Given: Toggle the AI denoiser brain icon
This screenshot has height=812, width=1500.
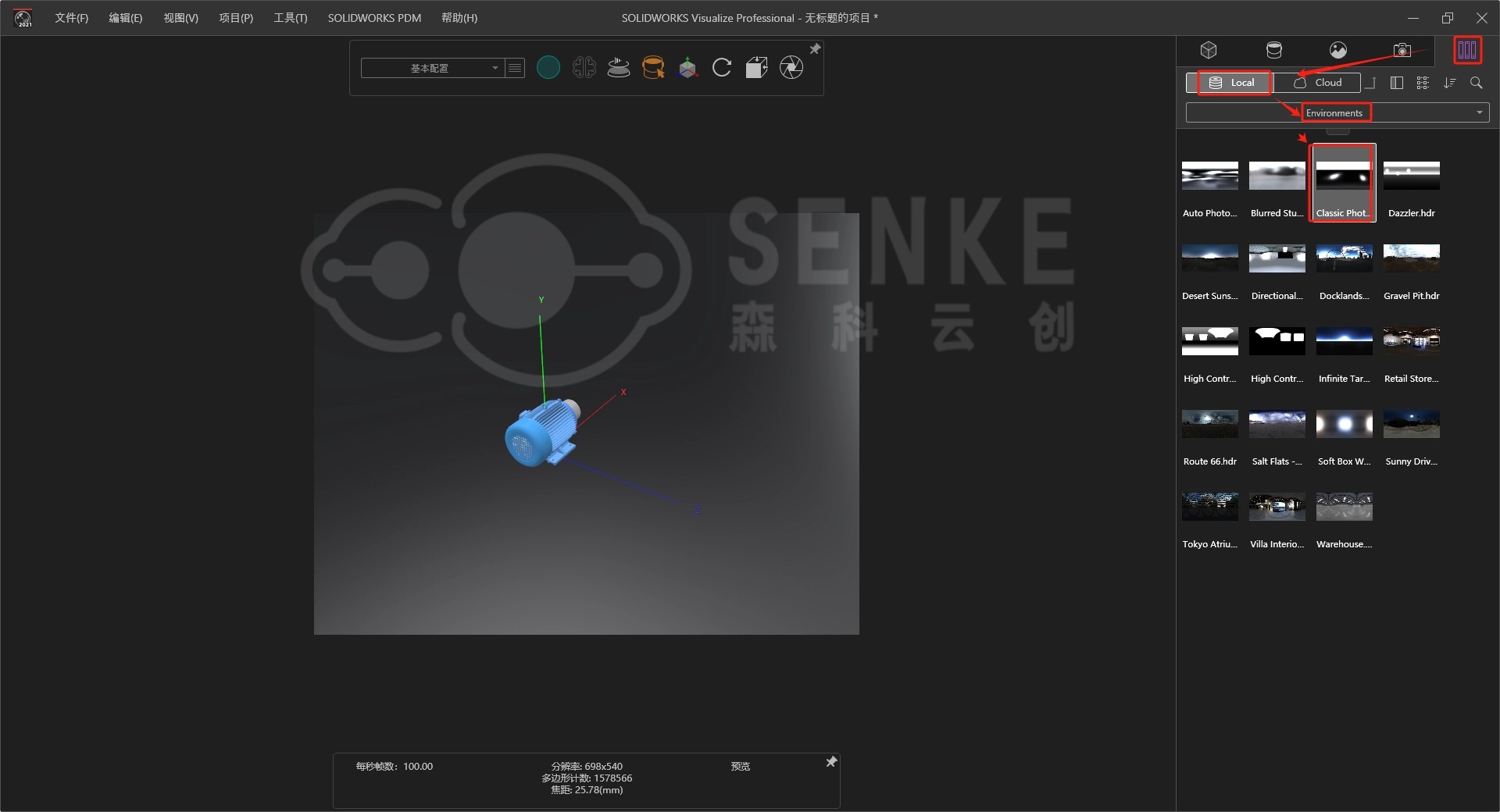Looking at the screenshot, I should tap(584, 68).
